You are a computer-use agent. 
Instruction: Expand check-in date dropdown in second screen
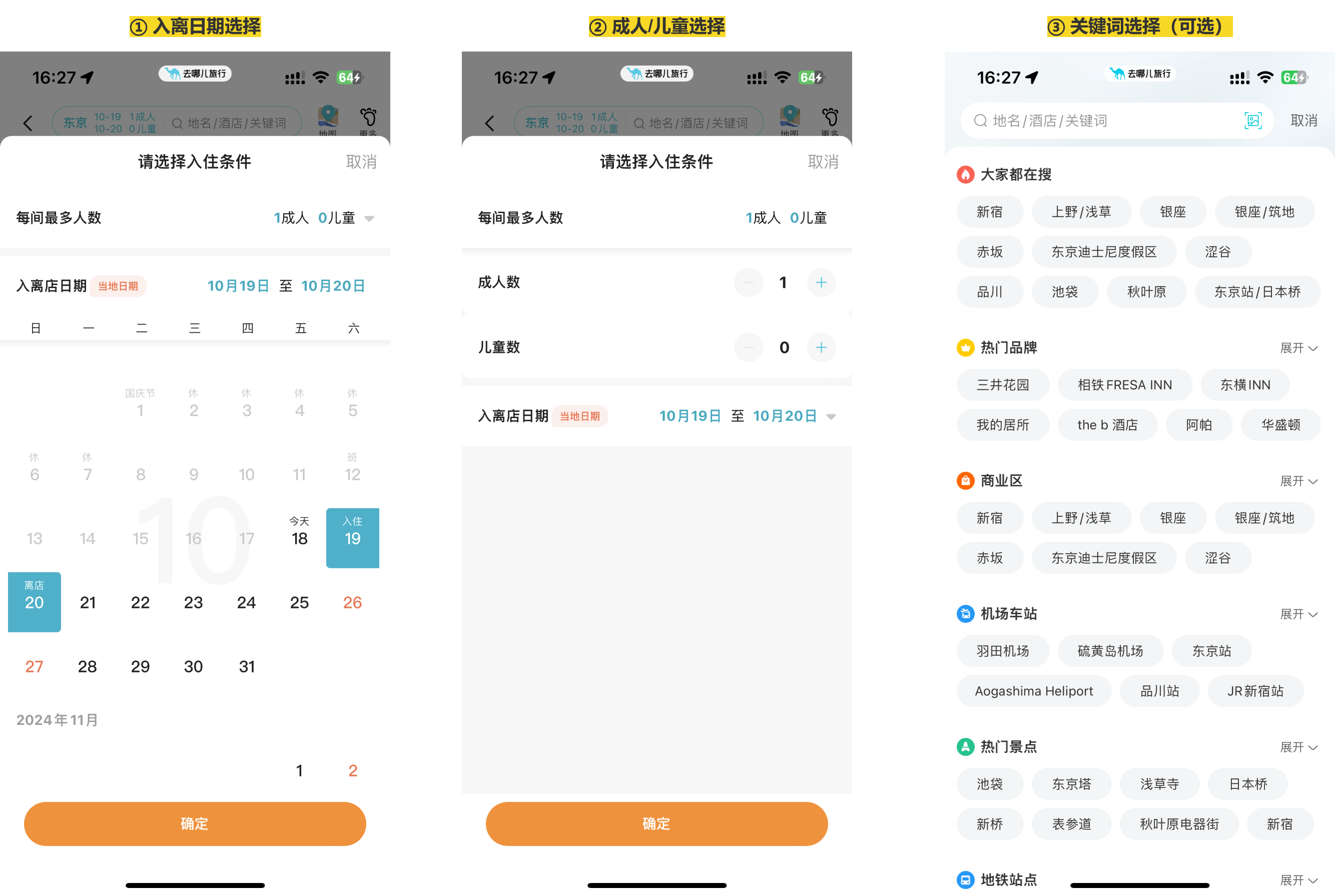pyautogui.click(x=831, y=417)
